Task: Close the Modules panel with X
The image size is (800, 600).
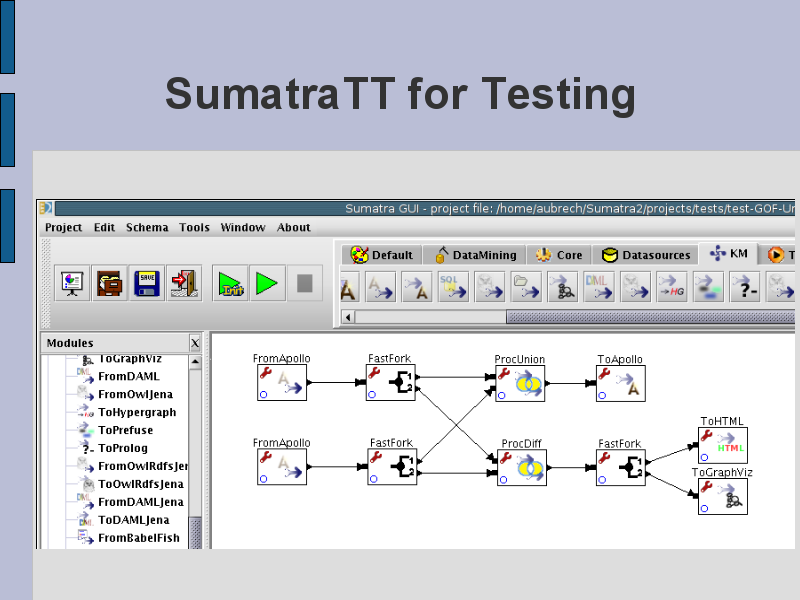Action: 195,343
